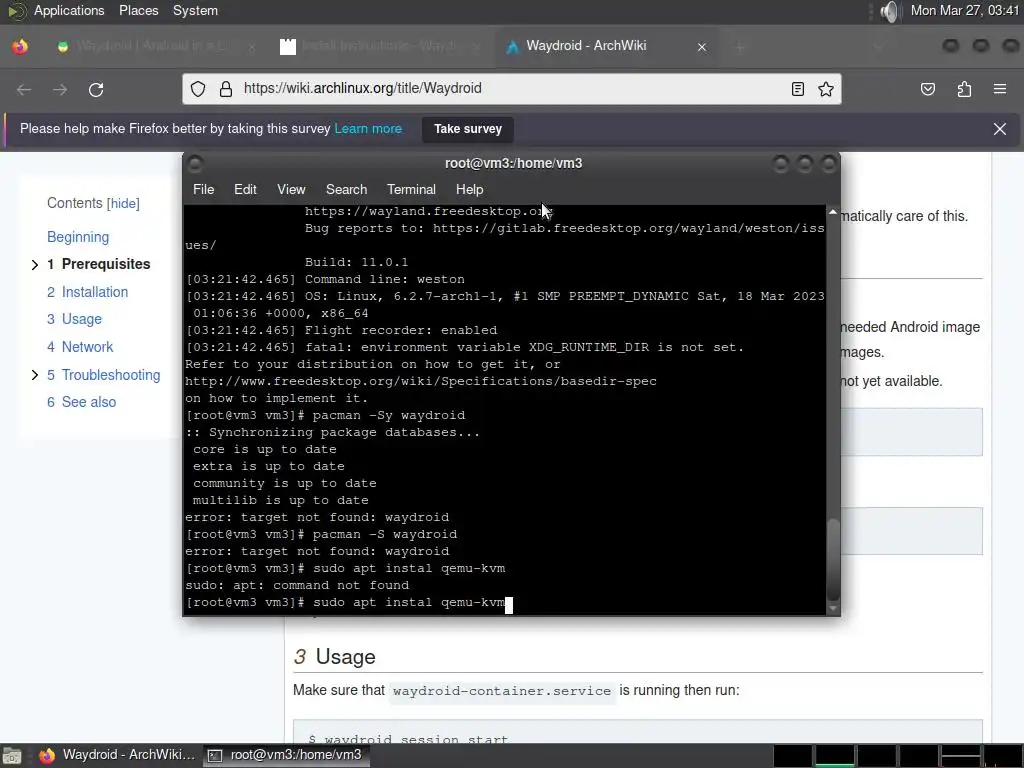Screen dimensions: 1024x768
Task: Reload the ArchWiki page
Action: click(x=96, y=89)
